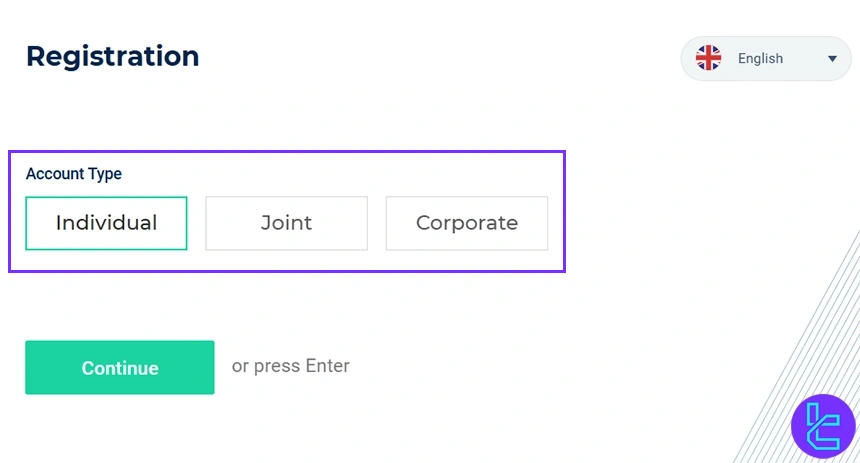Open the corner floating logo widget
The image size is (860, 463).
click(823, 425)
